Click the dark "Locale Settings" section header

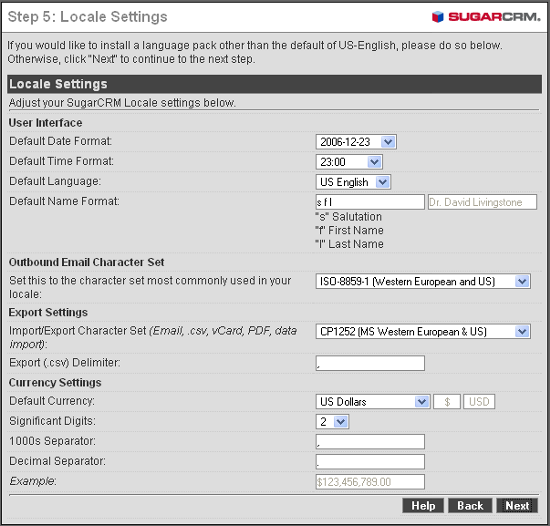[x=274, y=84]
